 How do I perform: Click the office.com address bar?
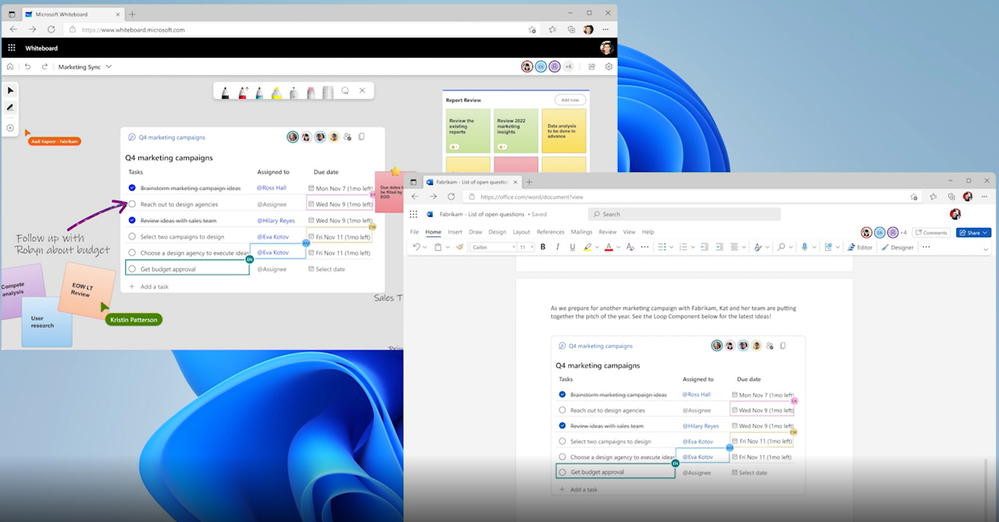pos(688,197)
